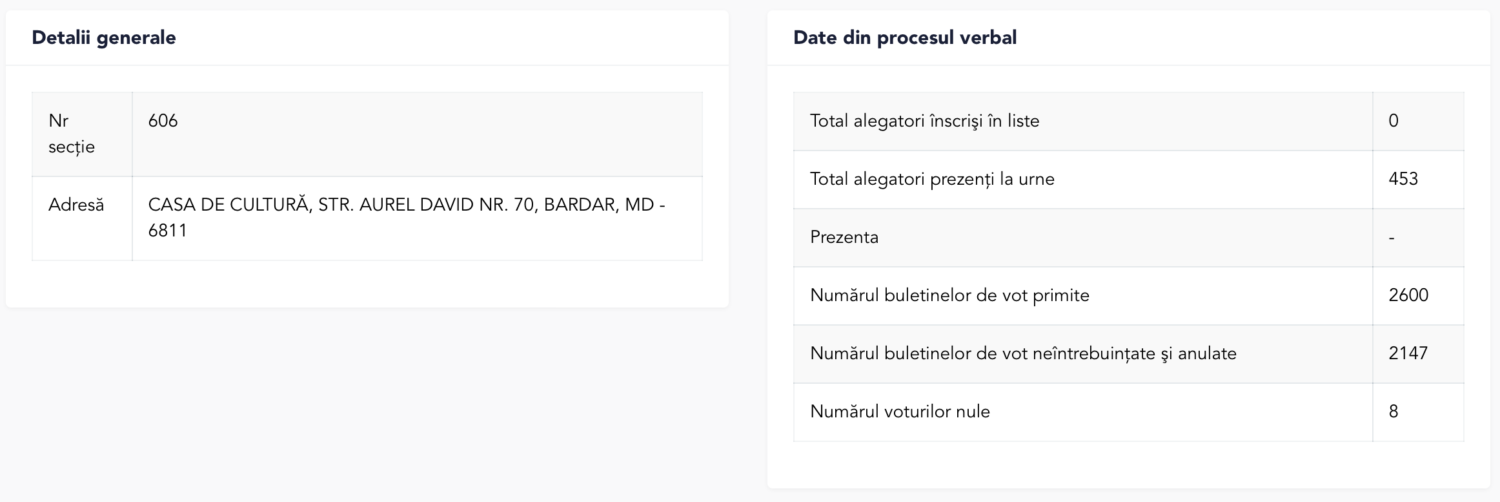Viewport: 1500px width, 502px height.
Task: Click the dash value beside Prezenta
Action: coord(1392,237)
